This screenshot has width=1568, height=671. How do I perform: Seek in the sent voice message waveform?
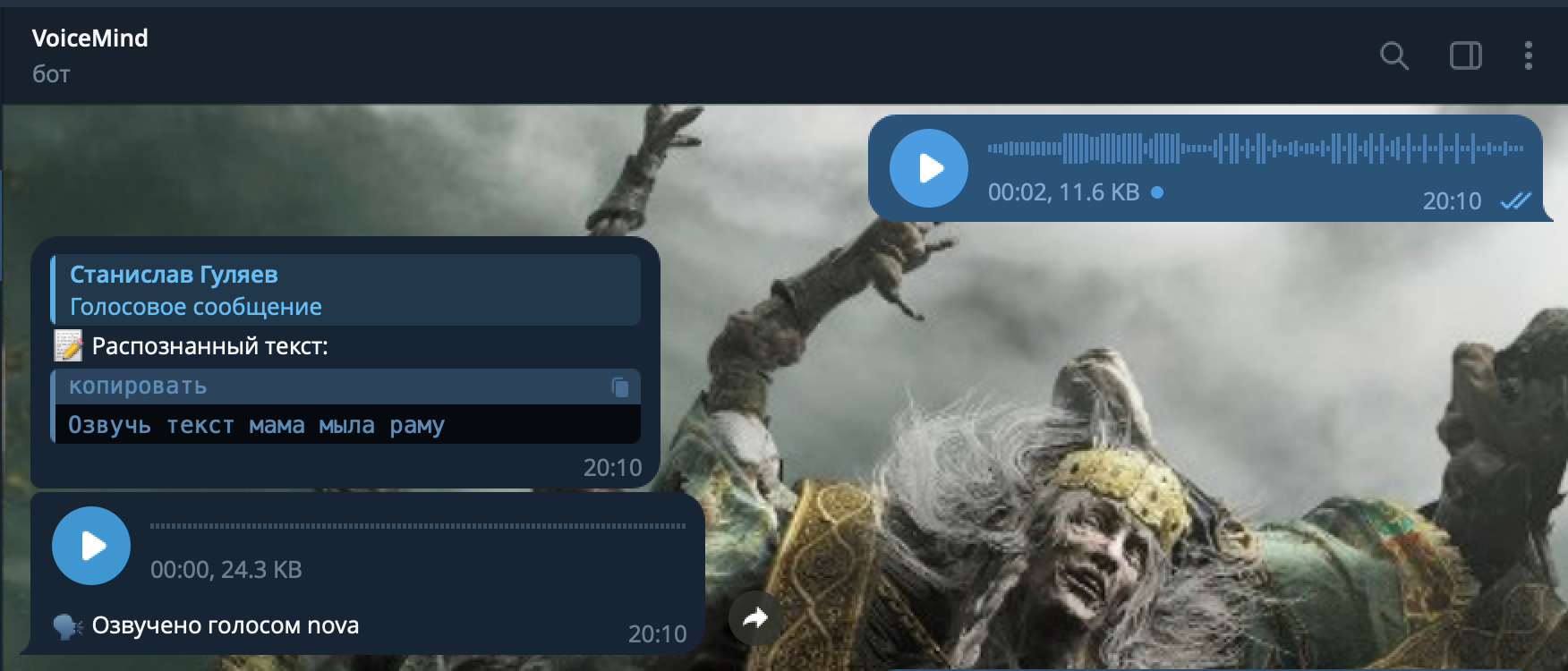pos(1255,149)
